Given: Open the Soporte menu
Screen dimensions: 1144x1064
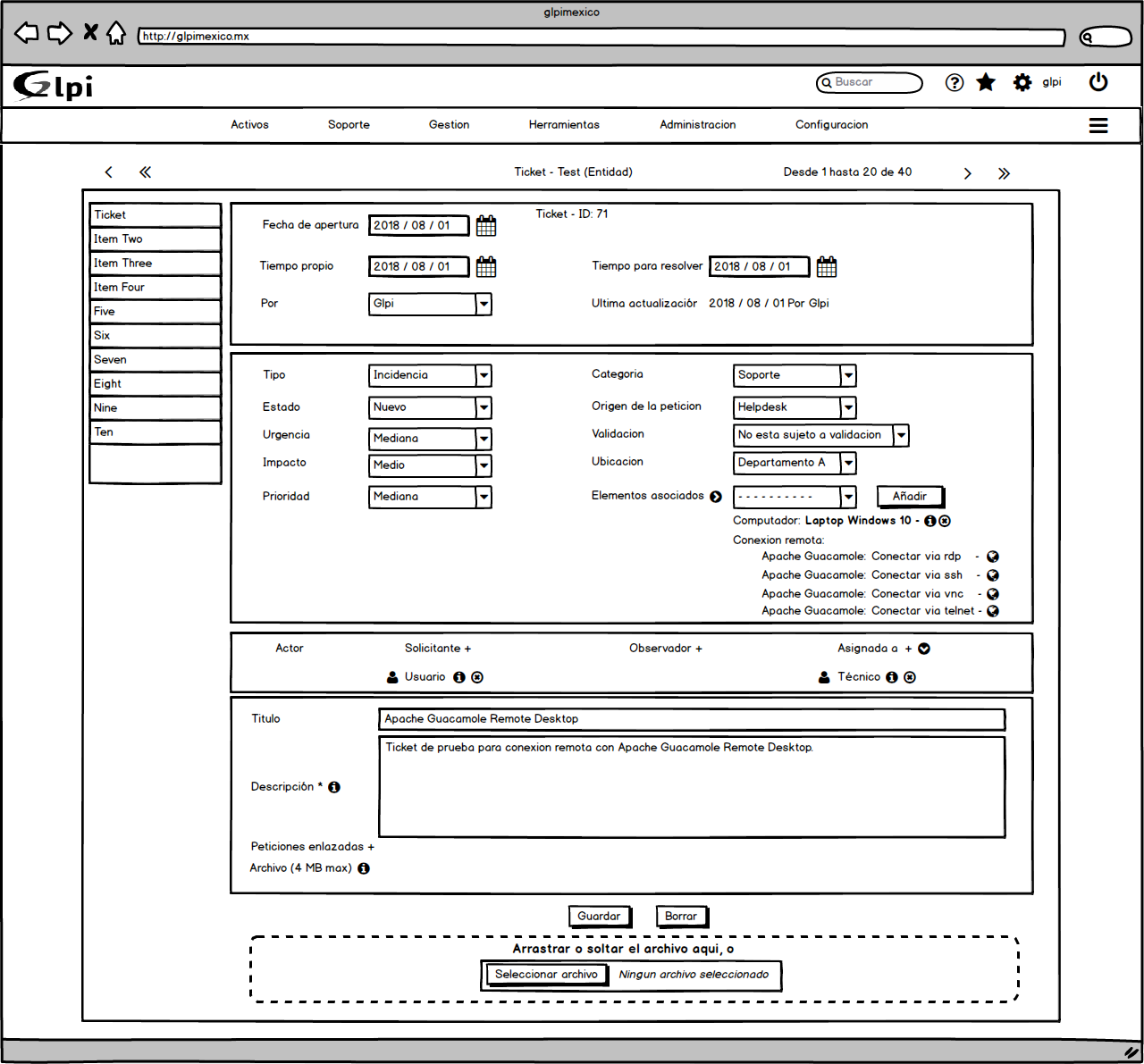Looking at the screenshot, I should [349, 125].
